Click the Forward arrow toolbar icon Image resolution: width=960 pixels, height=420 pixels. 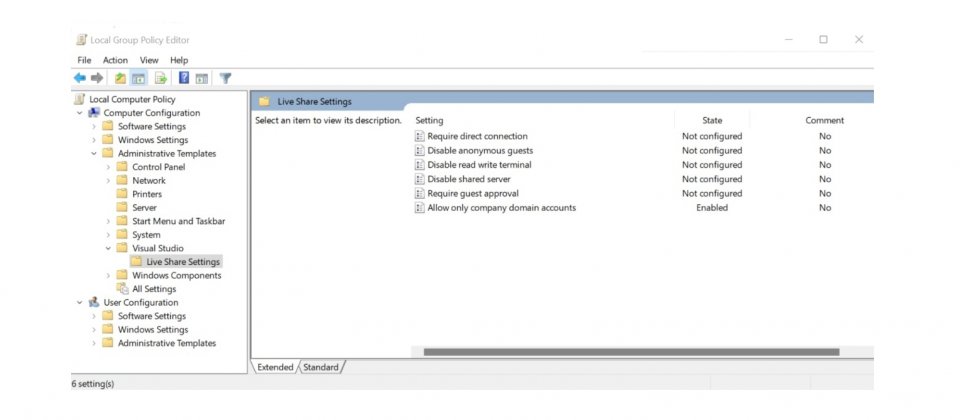point(97,78)
